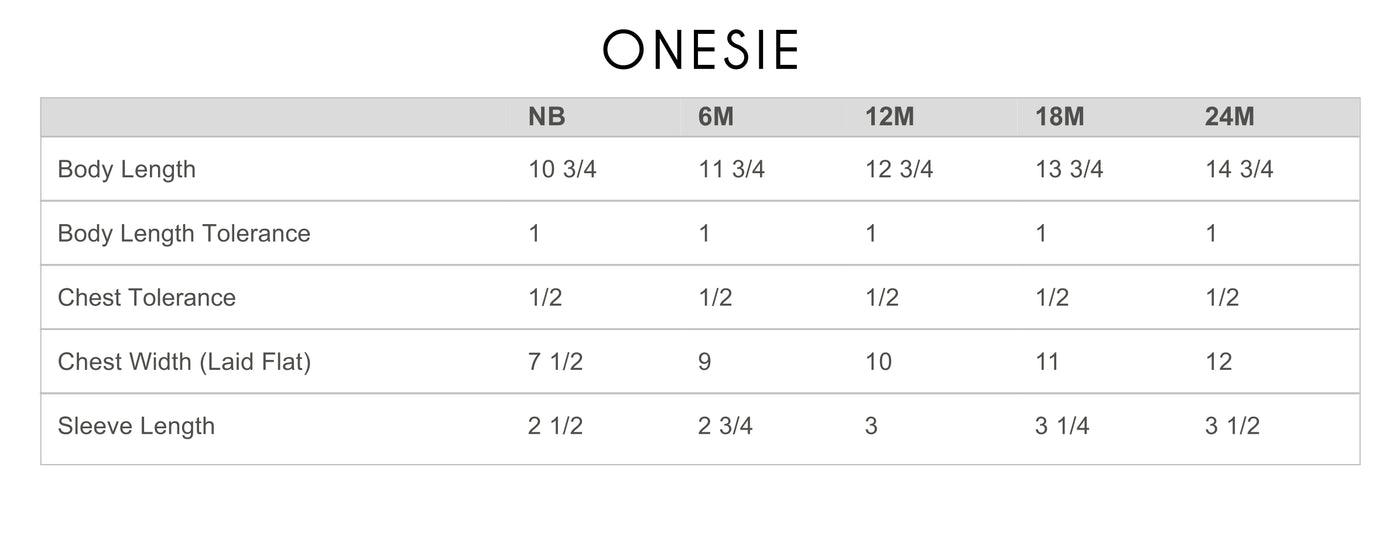Choose the 18M column header
This screenshot has width=1400, height=543.
[x=1060, y=117]
